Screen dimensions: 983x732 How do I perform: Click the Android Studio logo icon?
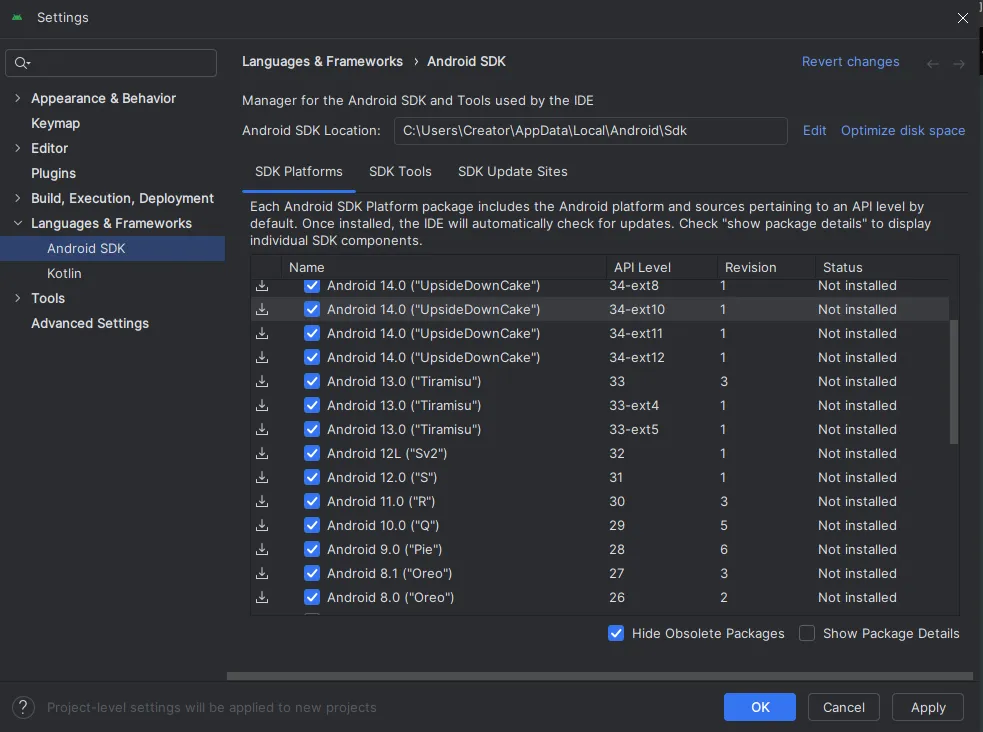[17, 18]
